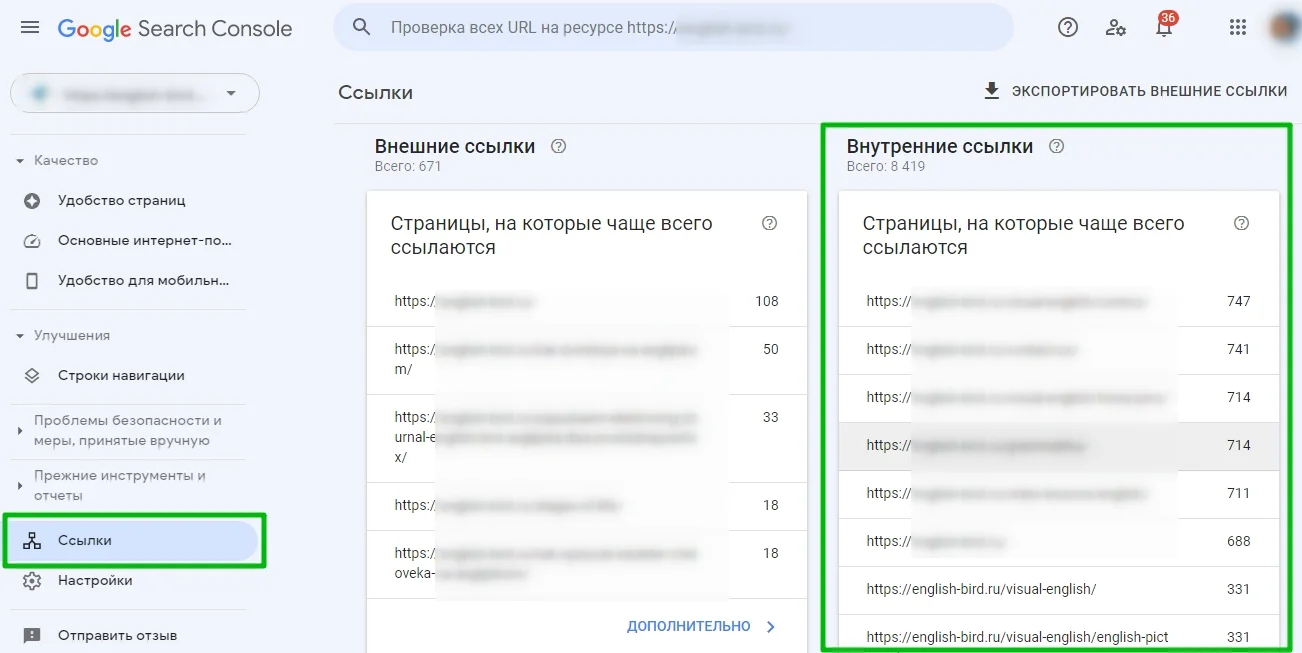Open the property selector dropdown
1302x653 pixels.
(x=135, y=93)
